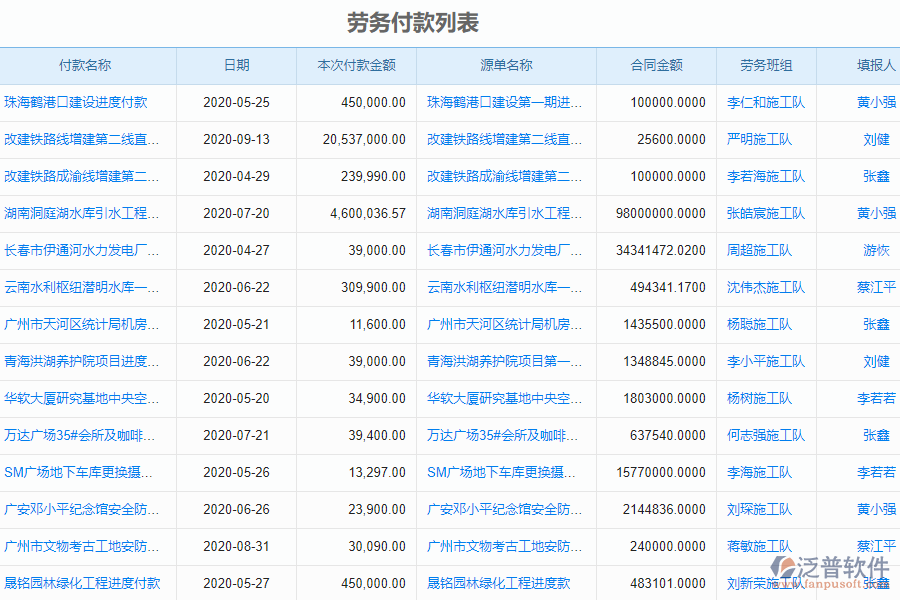
Task: Select contract amount 98000000.0000
Action: (x=661, y=214)
